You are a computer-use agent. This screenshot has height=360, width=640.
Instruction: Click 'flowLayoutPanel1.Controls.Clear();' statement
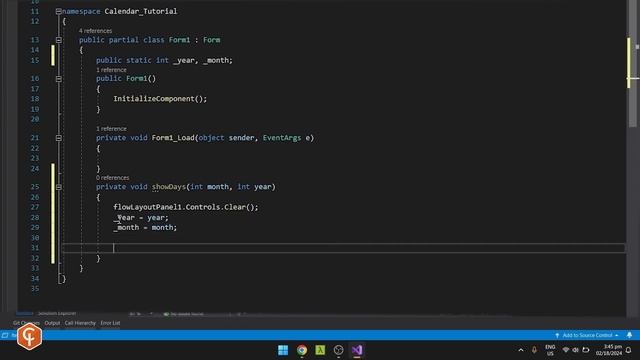(x=186, y=207)
